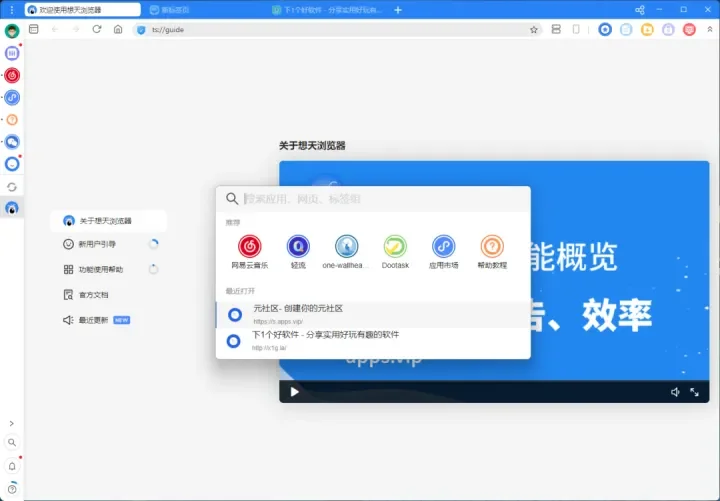Open the bottom help circle icon

(x=12, y=490)
